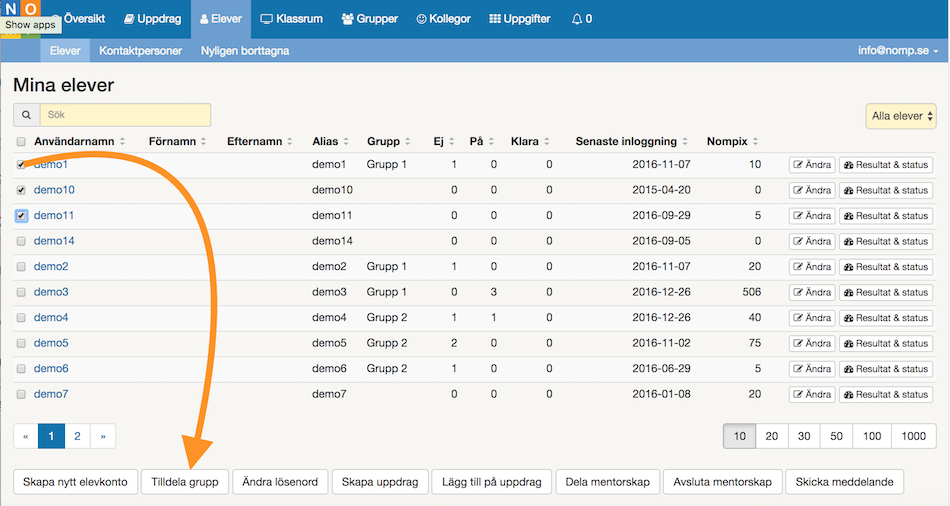Open the Alla elever filter dropdown

click(900, 116)
